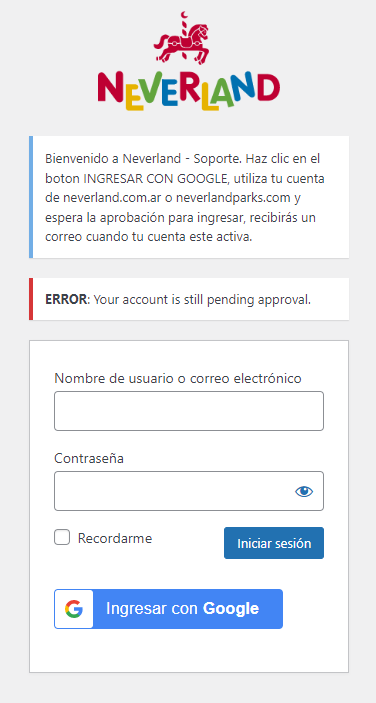Sign in via Ingresar con Google button
The width and height of the screenshot is (376, 703).
(x=169, y=609)
